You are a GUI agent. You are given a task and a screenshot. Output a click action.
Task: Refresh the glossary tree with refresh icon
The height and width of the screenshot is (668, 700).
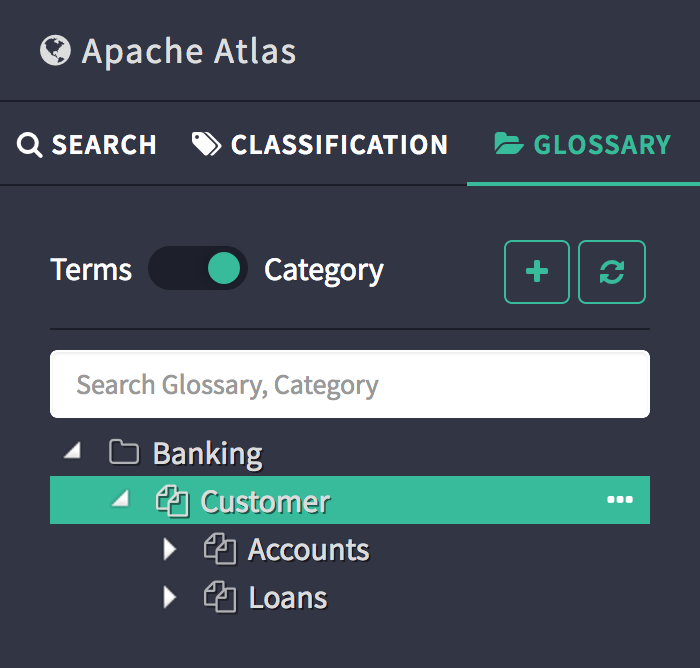(612, 271)
